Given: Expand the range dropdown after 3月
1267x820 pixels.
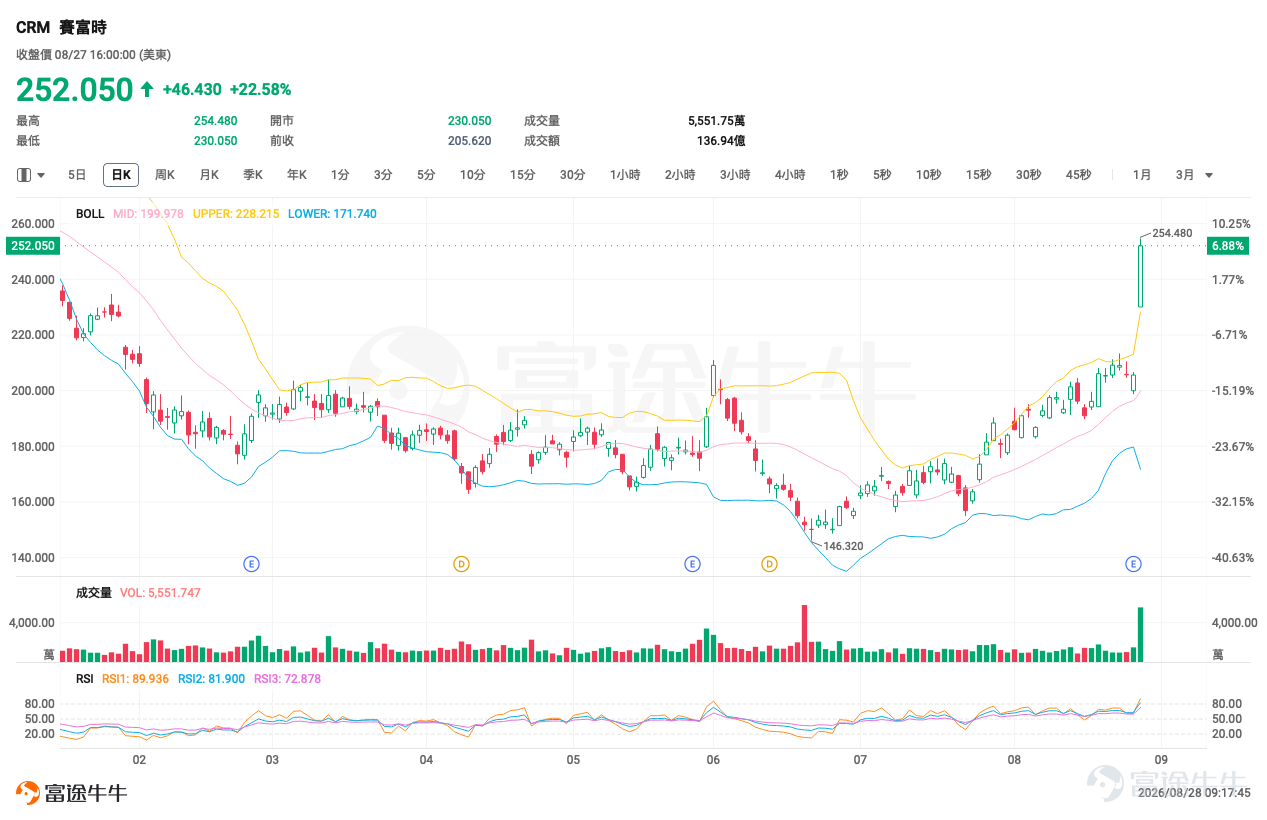Looking at the screenshot, I should (x=1209, y=176).
